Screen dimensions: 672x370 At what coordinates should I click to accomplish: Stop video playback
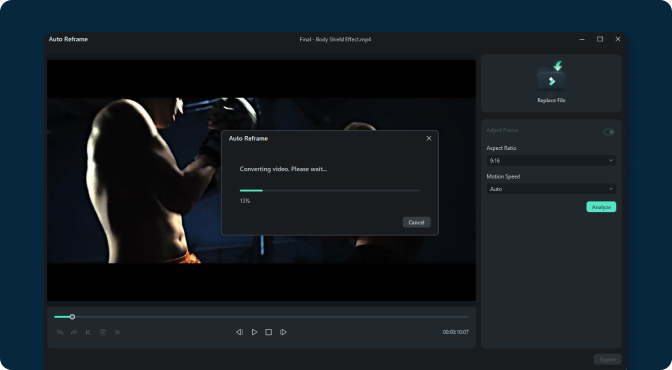click(268, 332)
